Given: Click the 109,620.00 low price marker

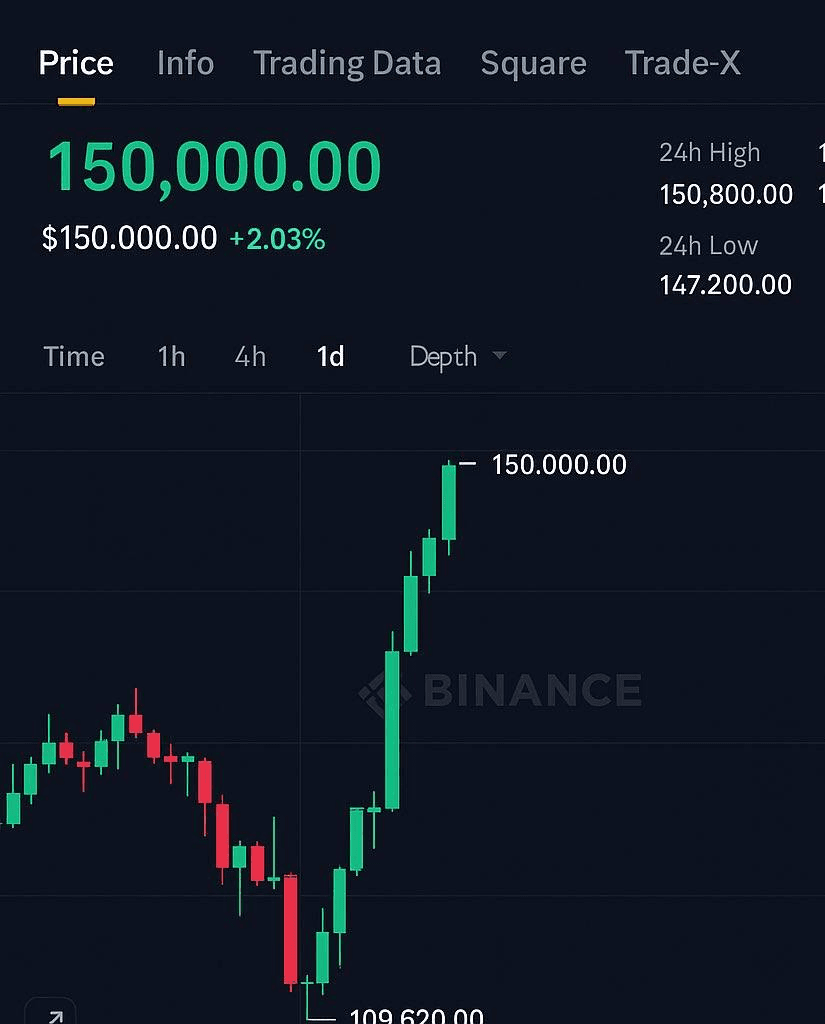Looking at the screenshot, I should point(416,1016).
